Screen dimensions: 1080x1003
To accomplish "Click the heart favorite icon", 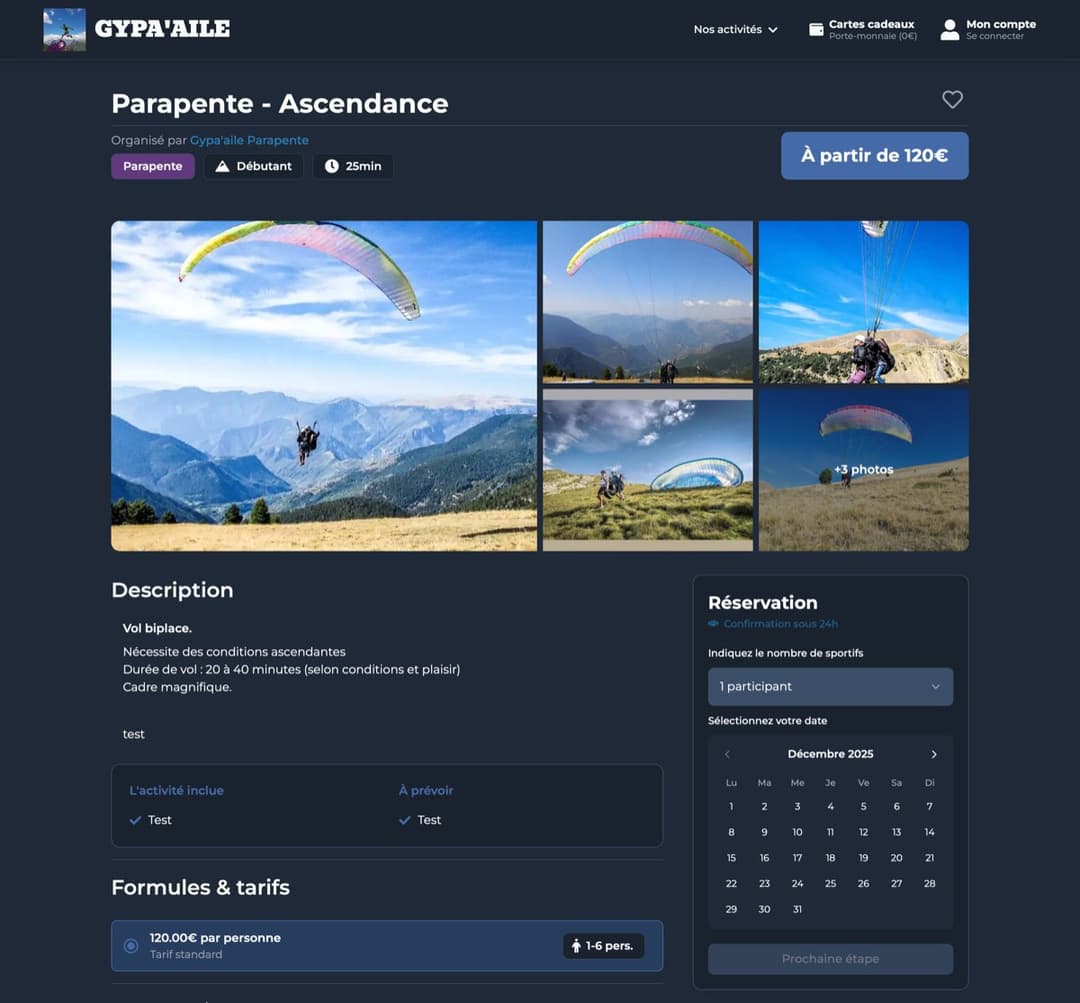I will click(x=952, y=99).
